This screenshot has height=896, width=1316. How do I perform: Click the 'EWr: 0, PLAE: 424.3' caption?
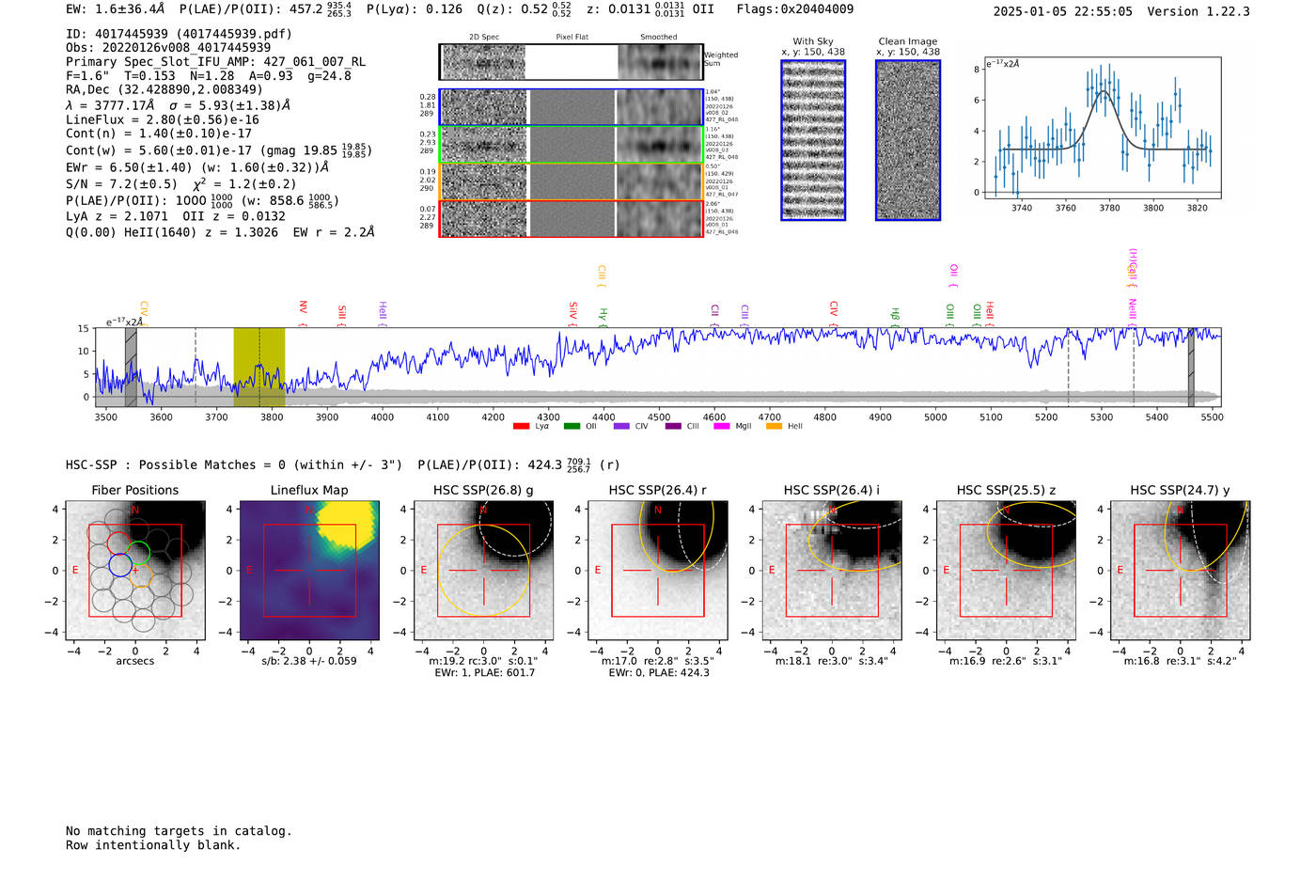658,672
